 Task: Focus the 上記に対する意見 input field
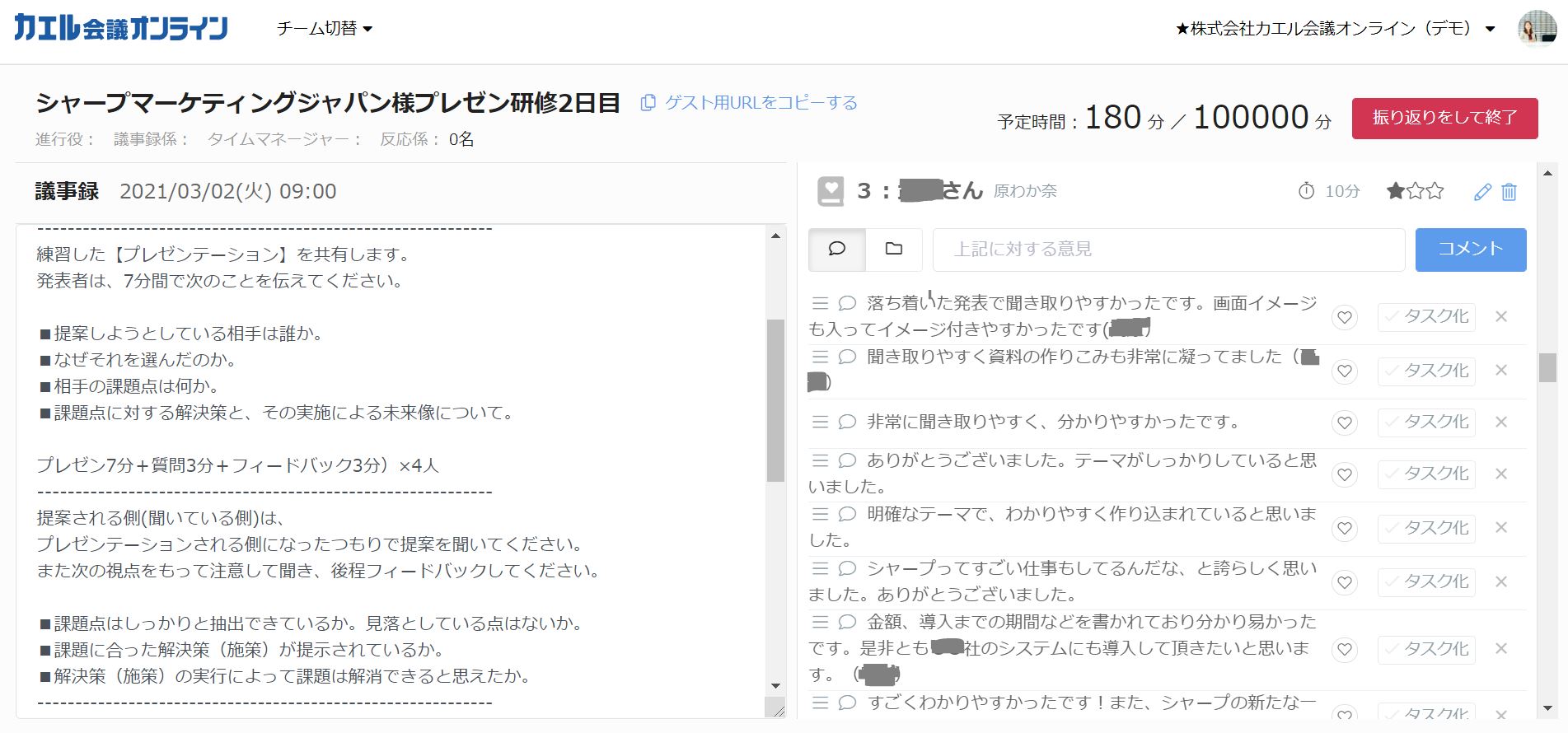1168,250
